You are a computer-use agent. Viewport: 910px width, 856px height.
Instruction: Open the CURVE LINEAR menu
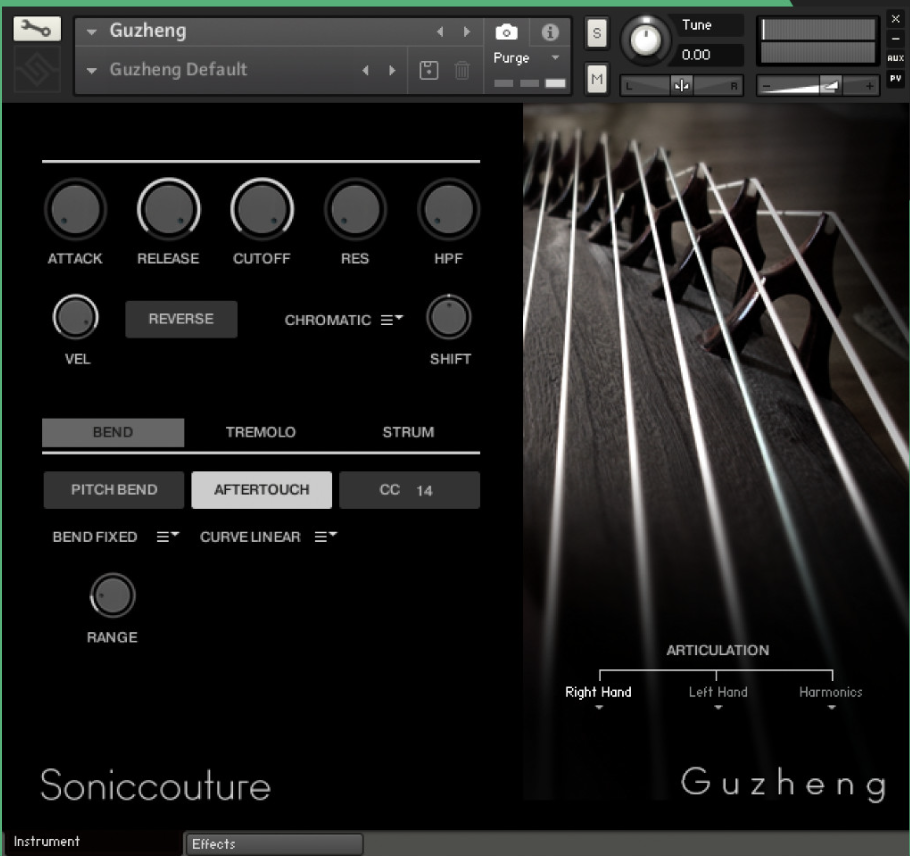pyautogui.click(x=326, y=536)
